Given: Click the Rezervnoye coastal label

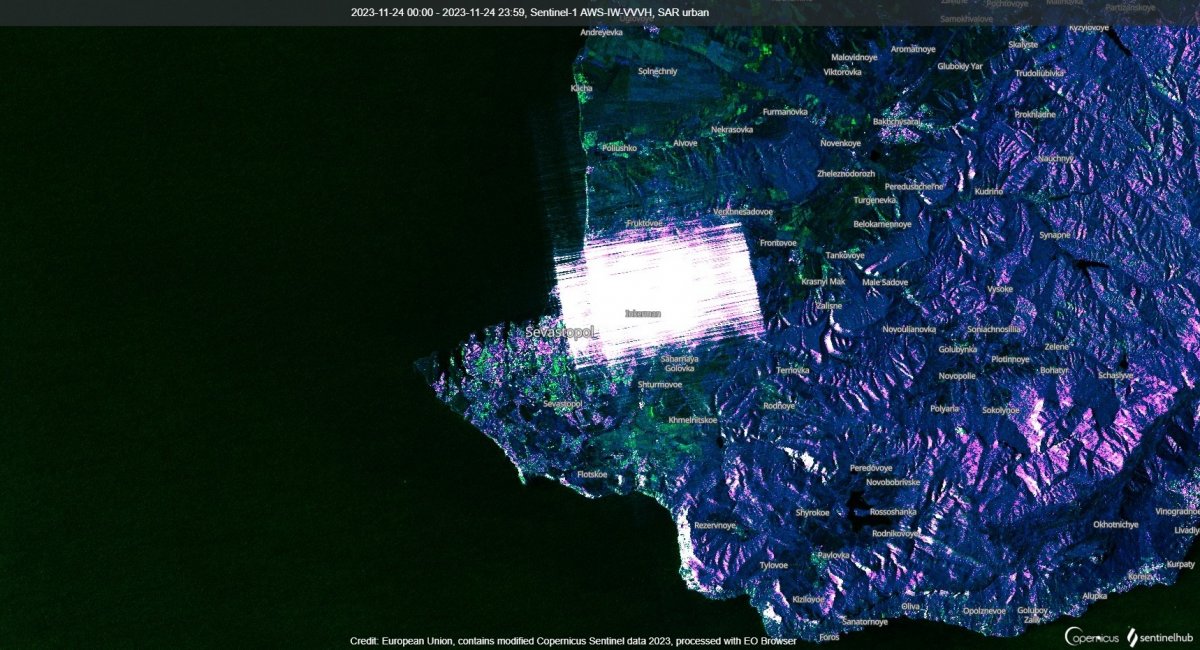Looking at the screenshot, I should (715, 525).
